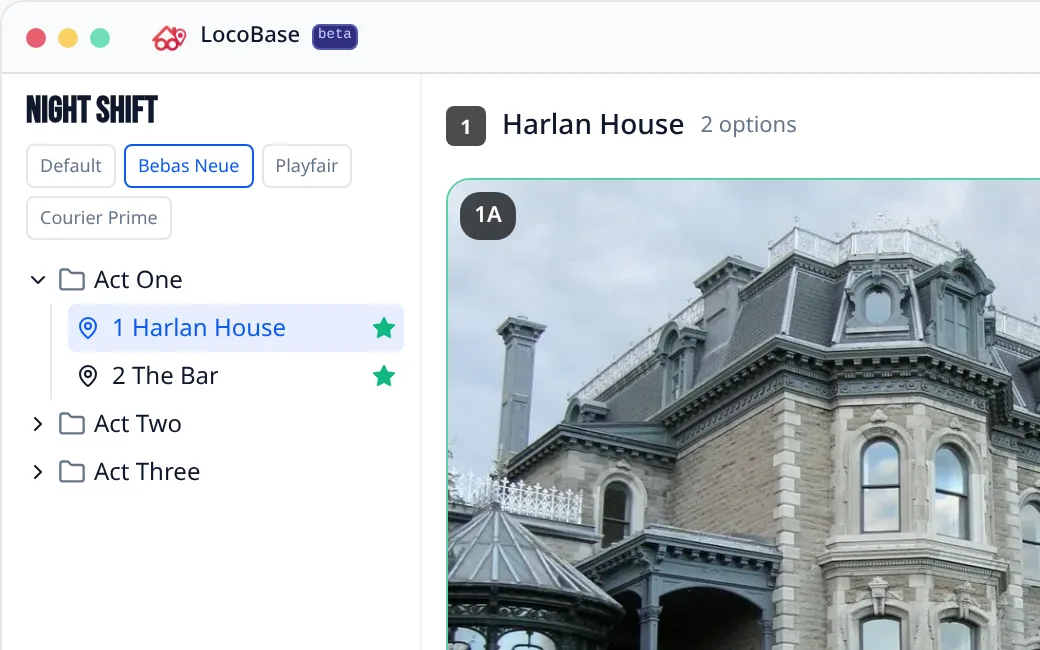Click the Bebas Neue font button
This screenshot has width=1040, height=650.
(x=188, y=166)
